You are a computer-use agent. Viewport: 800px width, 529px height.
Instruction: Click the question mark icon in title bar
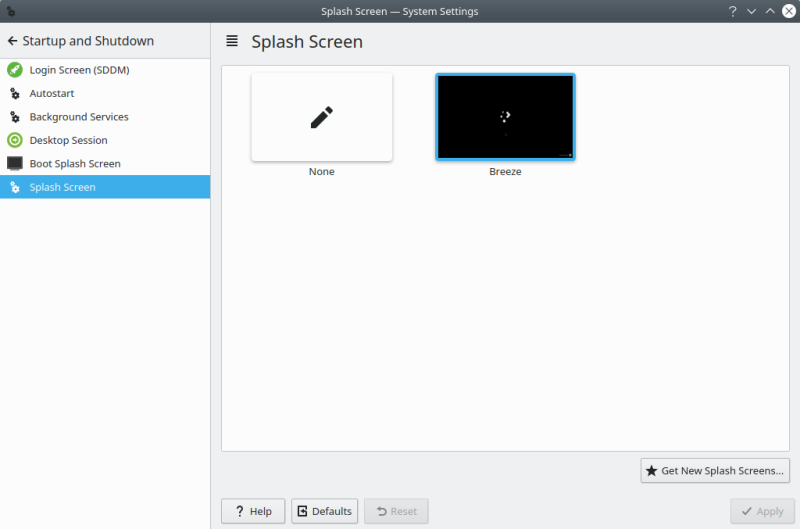pyautogui.click(x=733, y=11)
